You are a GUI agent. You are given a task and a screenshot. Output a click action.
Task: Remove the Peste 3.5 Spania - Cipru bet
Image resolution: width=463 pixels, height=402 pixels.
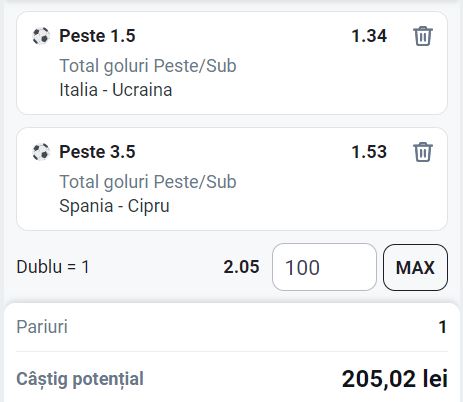[423, 152]
